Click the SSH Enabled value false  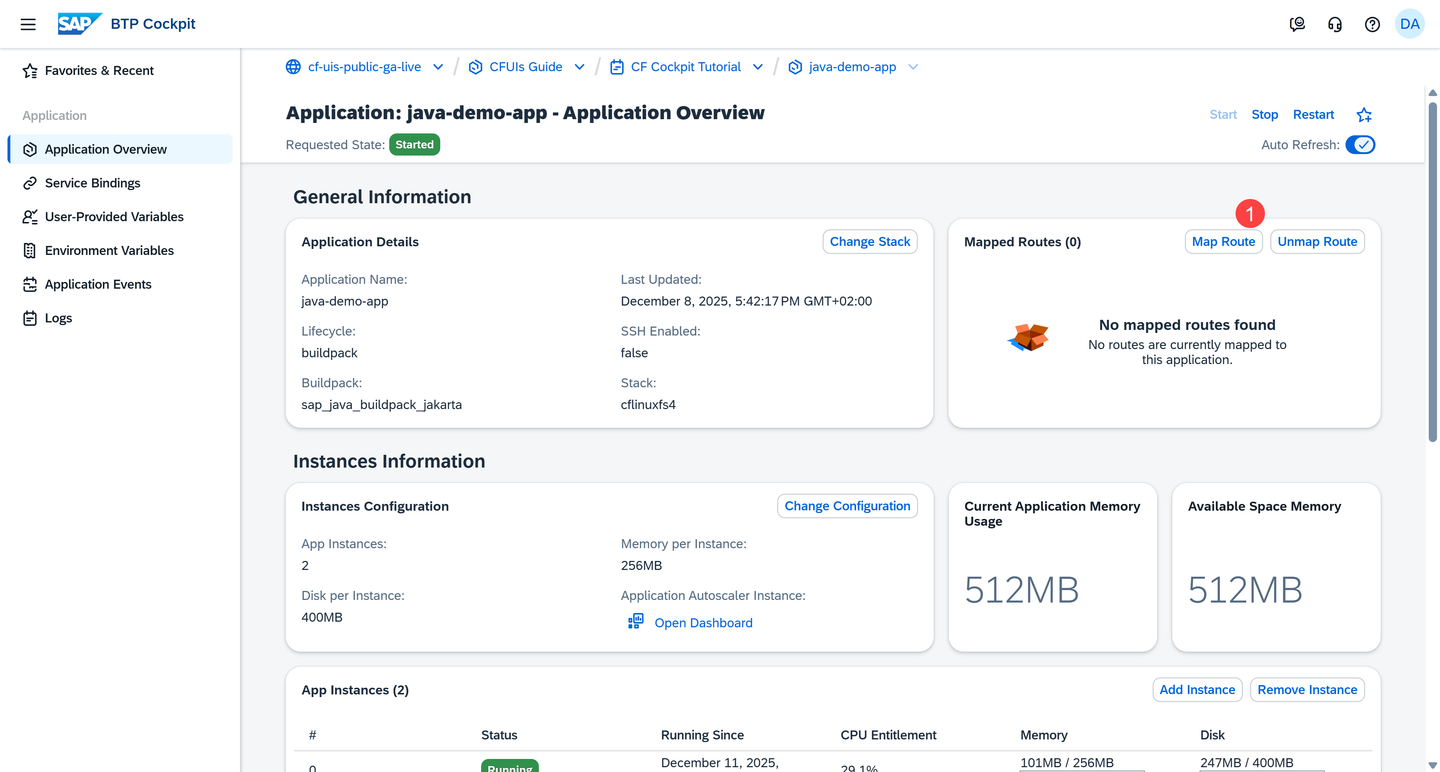634,353
